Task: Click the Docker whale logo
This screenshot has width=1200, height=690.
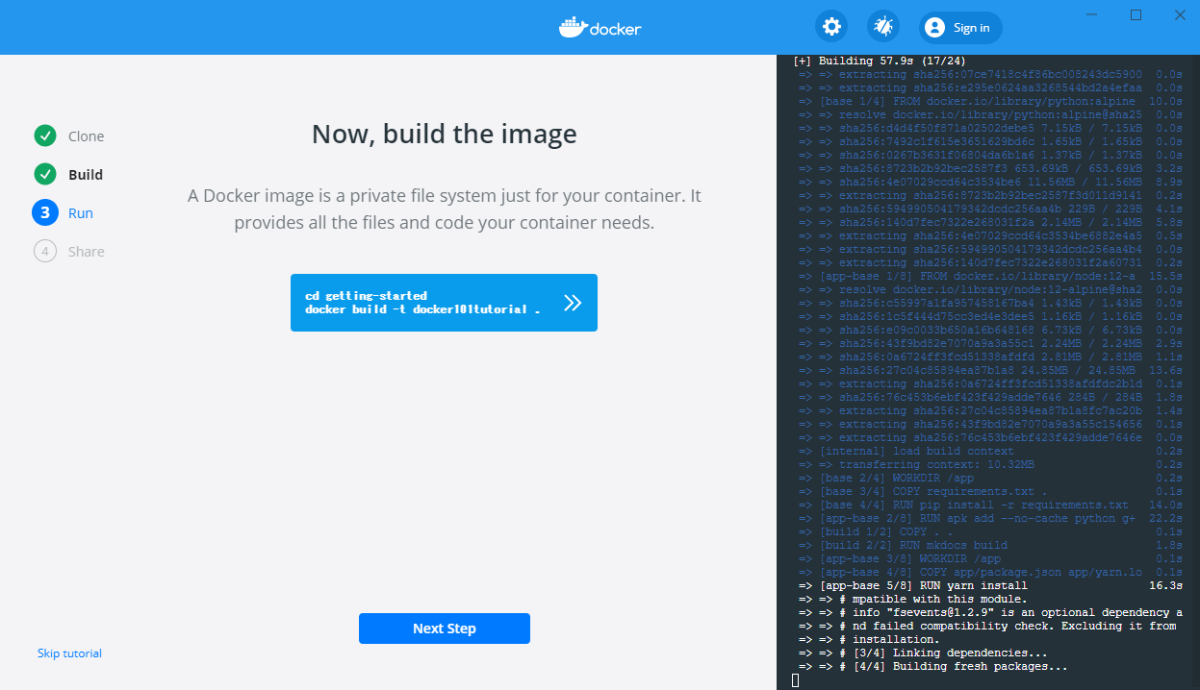Action: [x=600, y=27]
